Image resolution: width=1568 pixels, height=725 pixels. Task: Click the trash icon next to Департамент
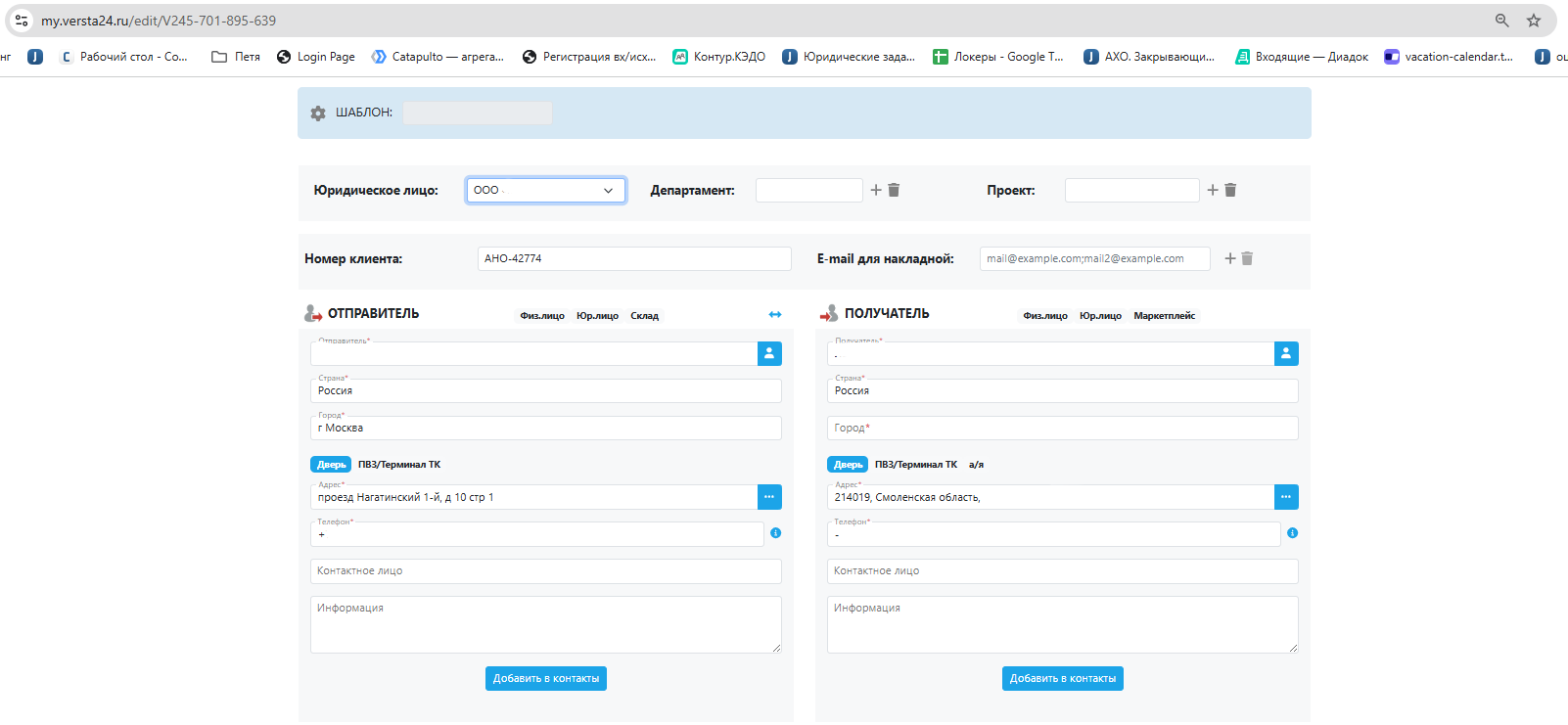894,190
